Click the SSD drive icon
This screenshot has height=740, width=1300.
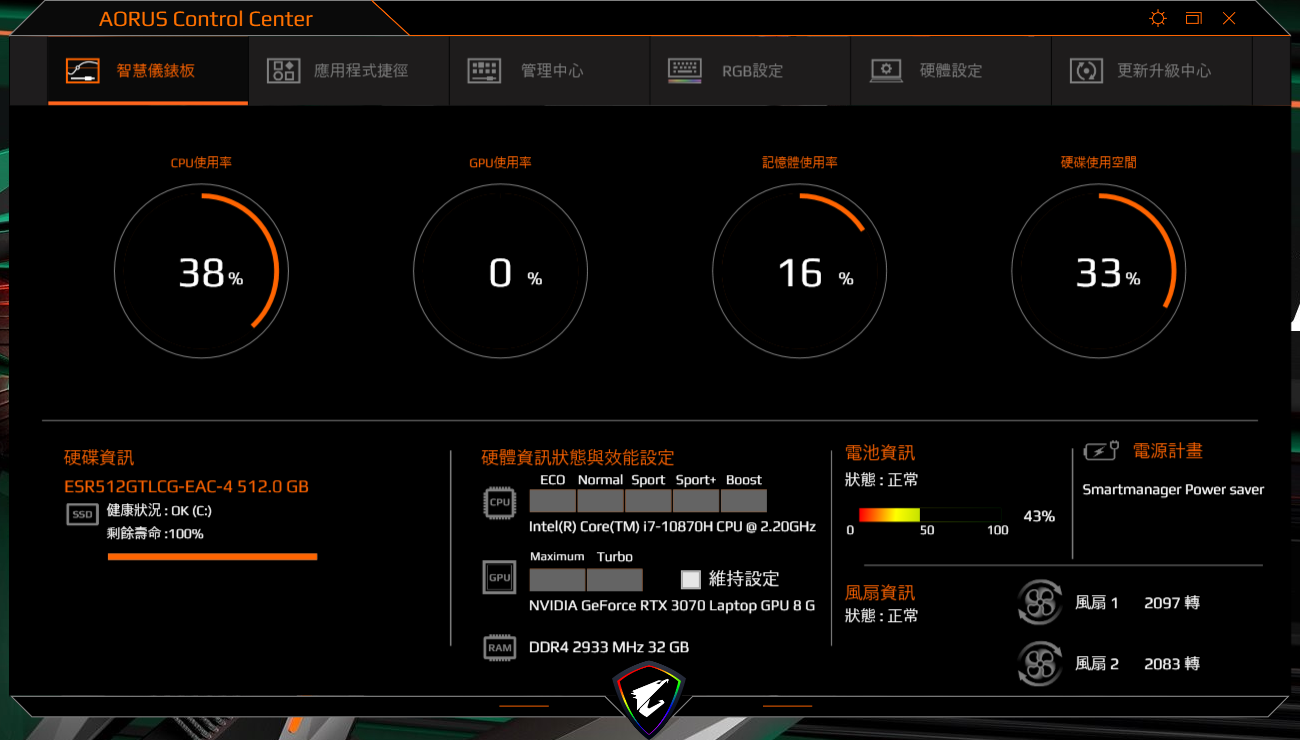tap(82, 514)
